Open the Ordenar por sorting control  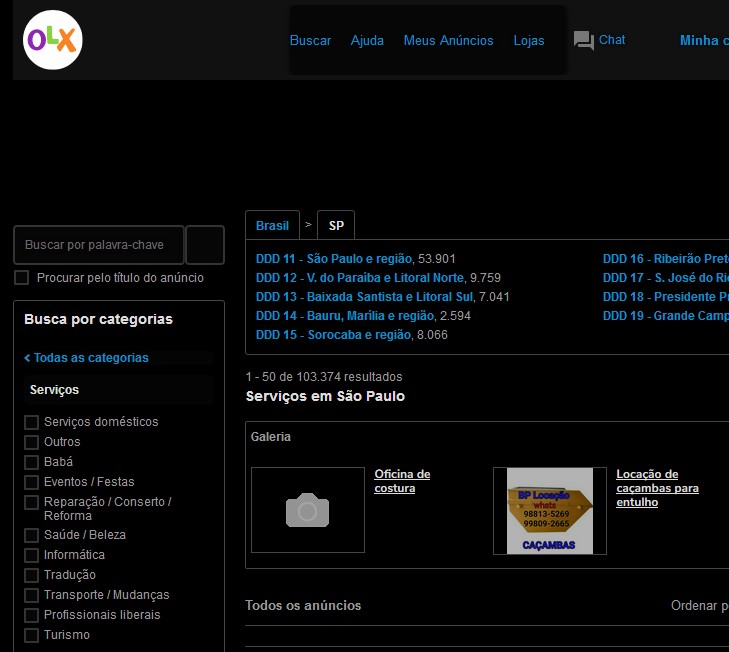(x=700, y=605)
